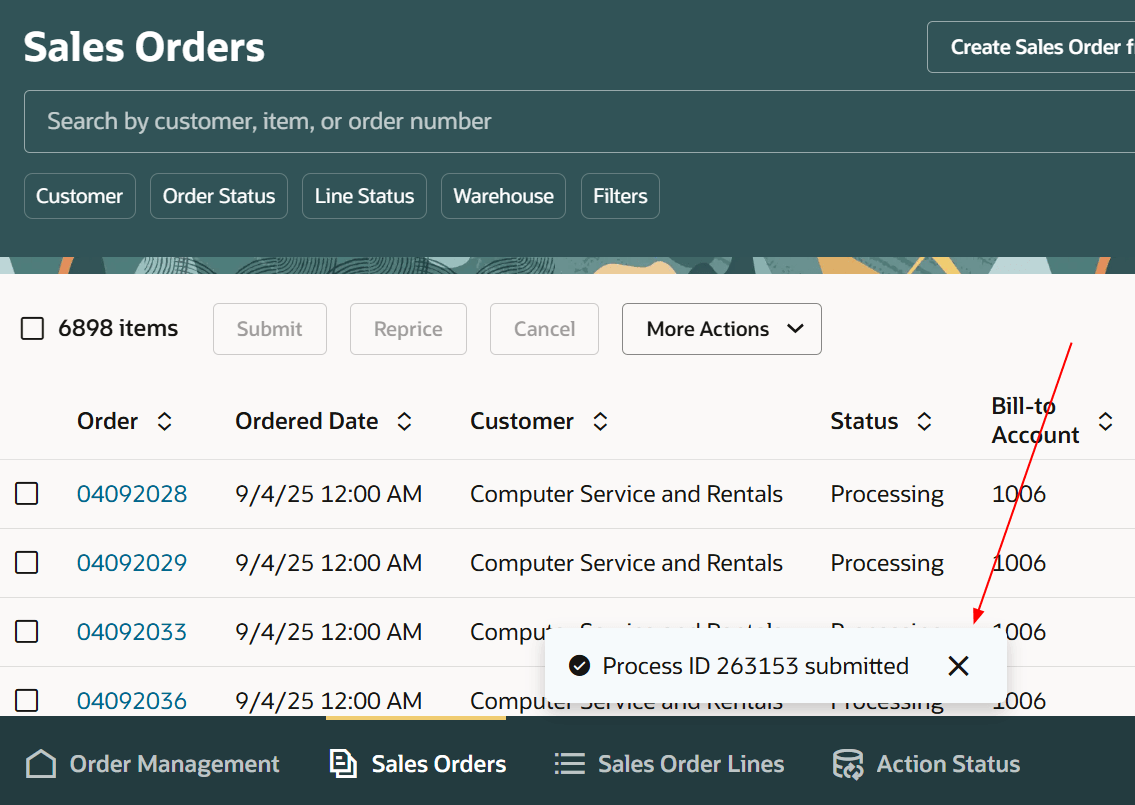
Task: Click the Create Sales Order button
Action: 1041,46
